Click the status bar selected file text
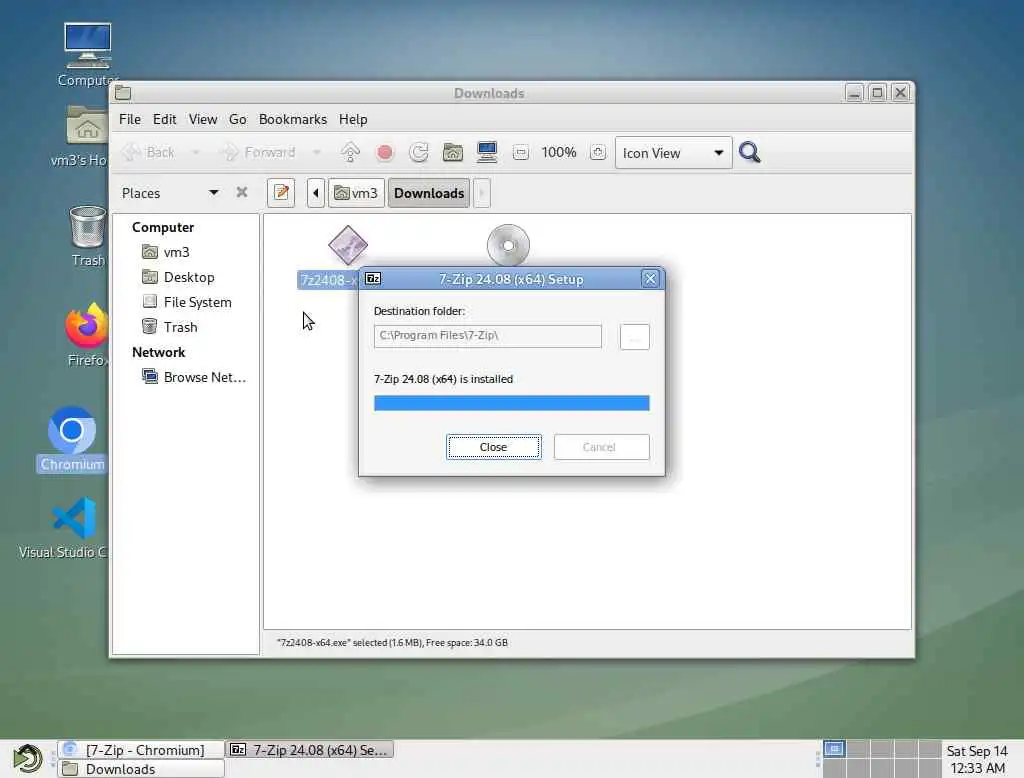The image size is (1024, 778). coord(392,643)
